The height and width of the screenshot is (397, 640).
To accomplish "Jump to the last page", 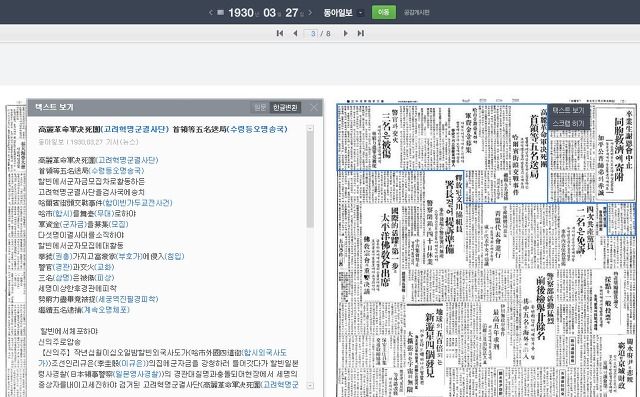I will [x=361, y=33].
